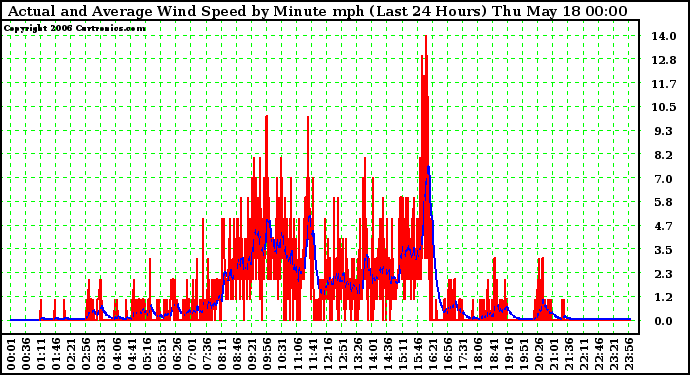690x375 pixels.
Task: Click the 00:01 time label
Action: [11, 354]
